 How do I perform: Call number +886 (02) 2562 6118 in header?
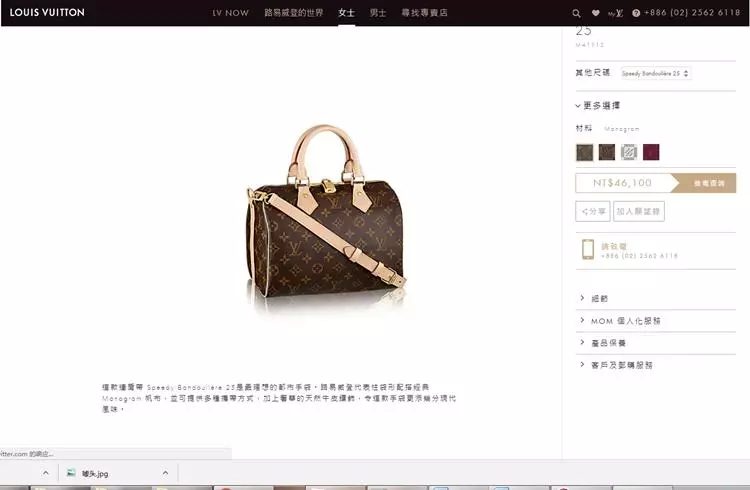692,13
